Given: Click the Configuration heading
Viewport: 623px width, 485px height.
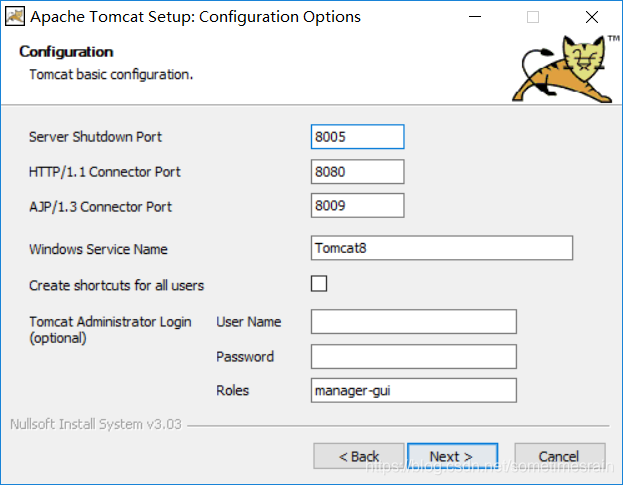Looking at the screenshot, I should tap(66, 52).
